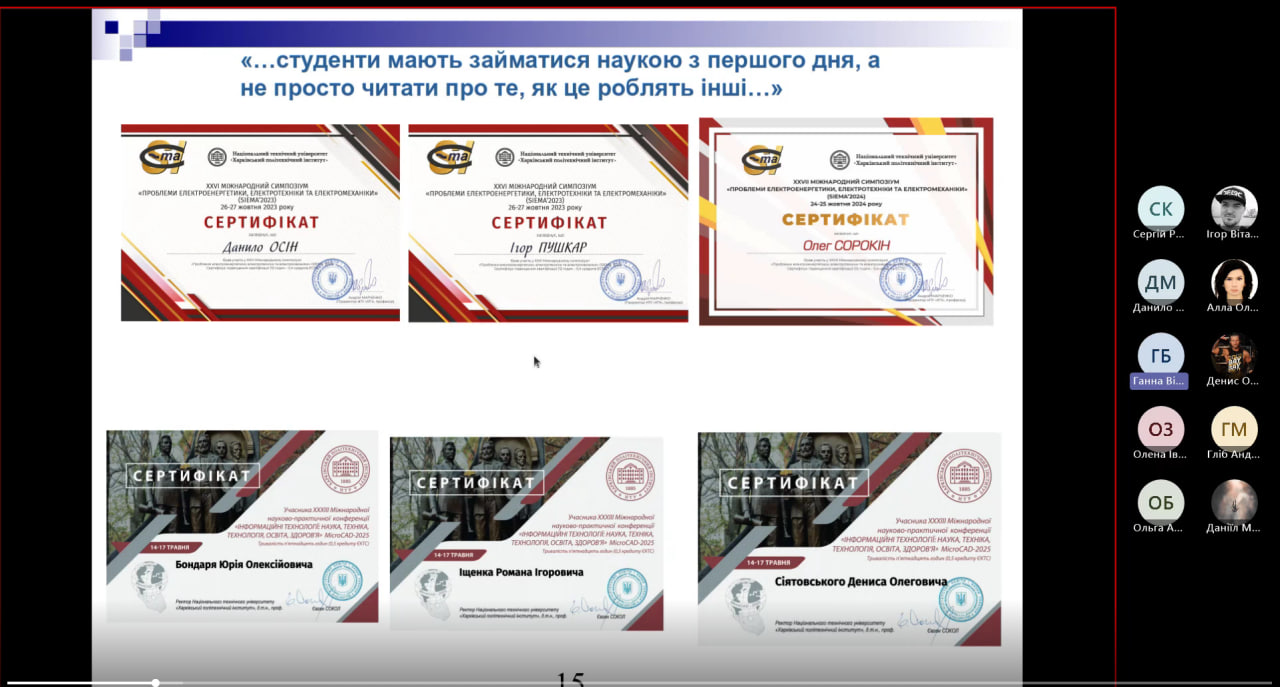Click the slide number 15

click(x=570, y=679)
